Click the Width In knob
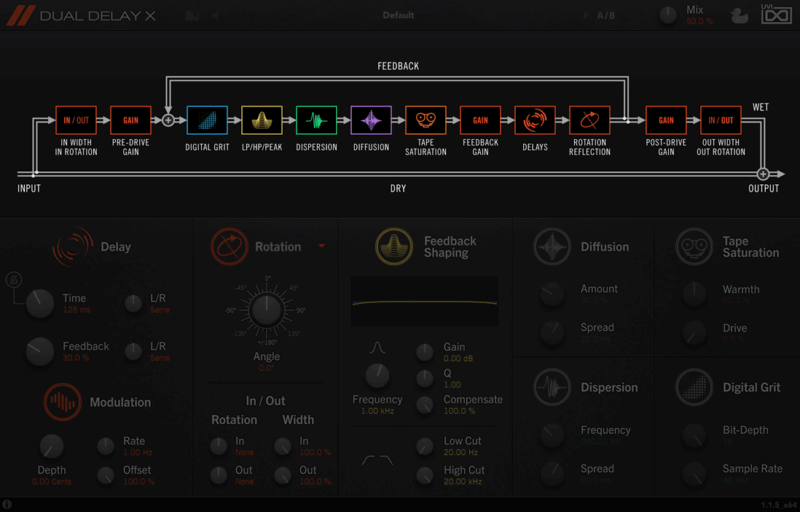The height and width of the screenshot is (512, 800). (283, 446)
